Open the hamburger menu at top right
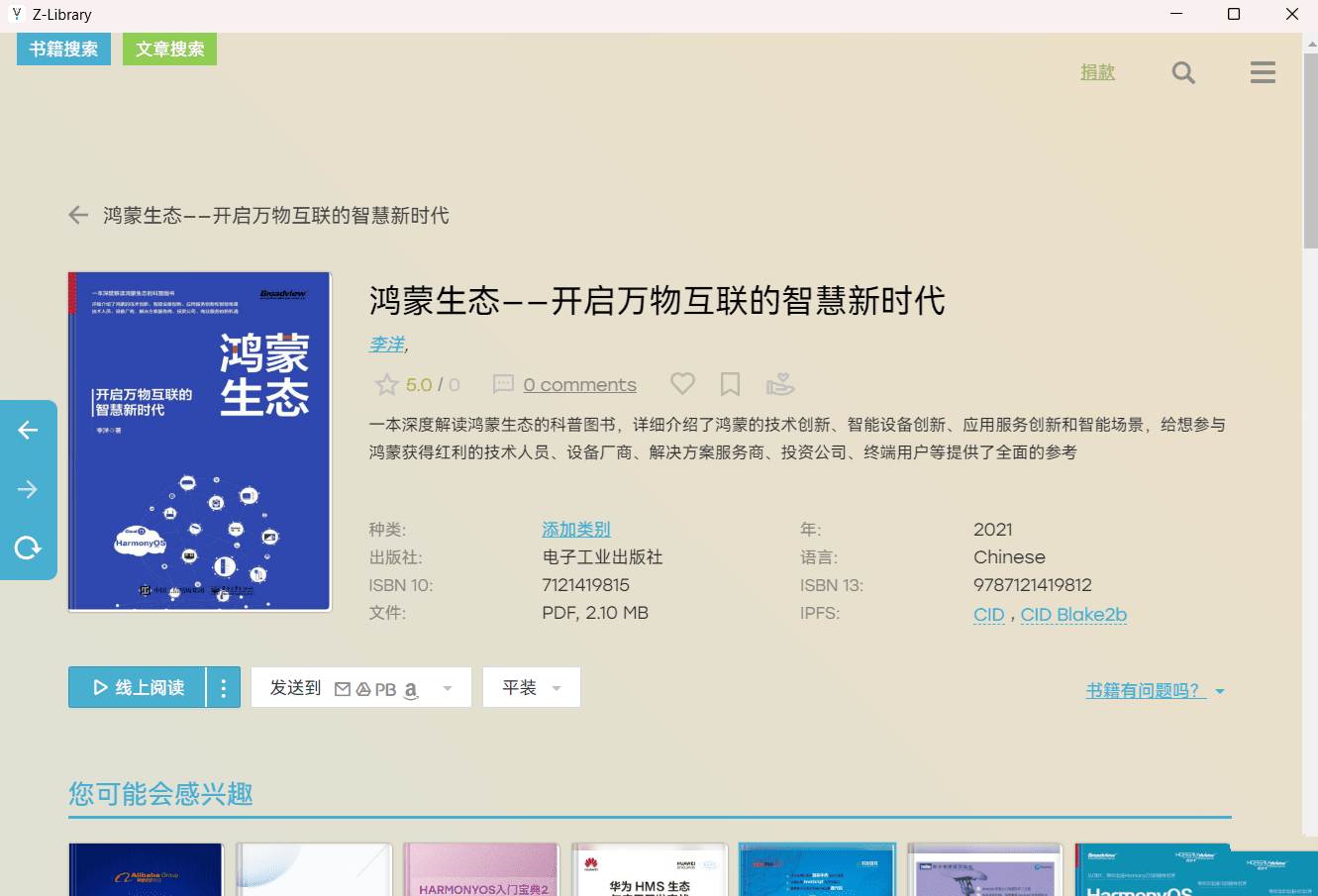Image resolution: width=1318 pixels, height=896 pixels. [1262, 72]
